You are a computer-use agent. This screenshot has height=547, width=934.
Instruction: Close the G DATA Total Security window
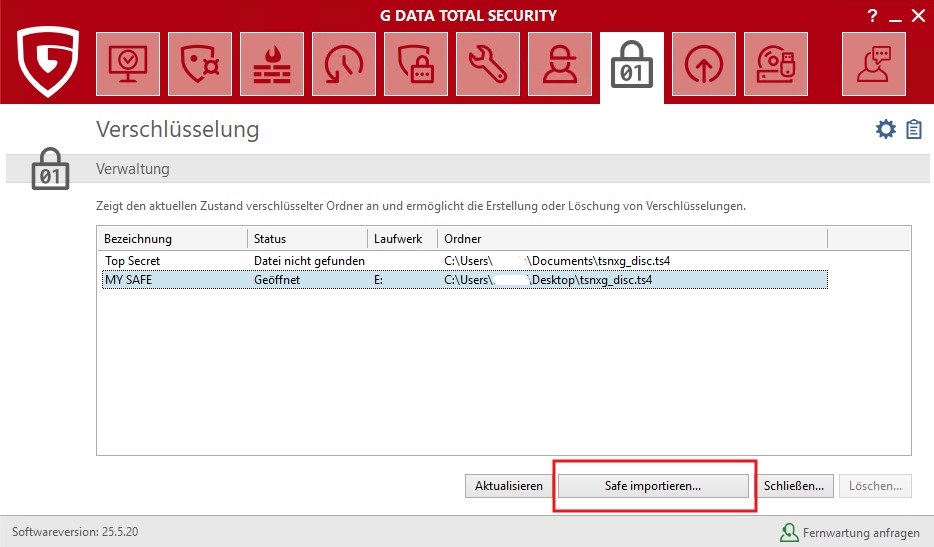tap(919, 15)
